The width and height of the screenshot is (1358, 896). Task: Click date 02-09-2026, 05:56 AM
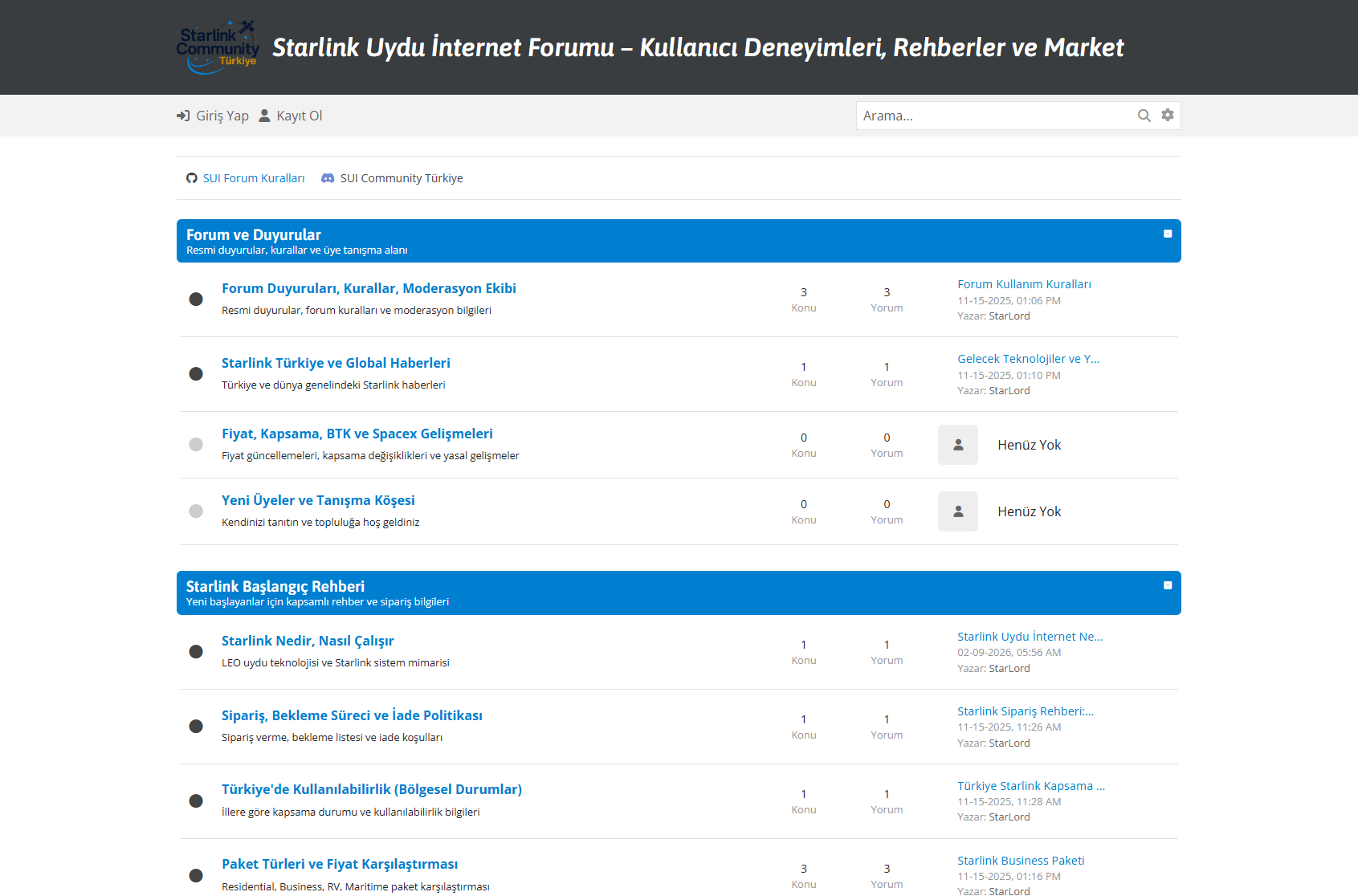click(x=1009, y=653)
